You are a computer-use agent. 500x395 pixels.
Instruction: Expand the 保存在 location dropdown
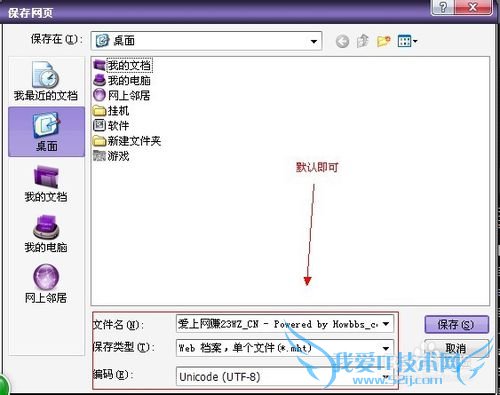coord(314,41)
